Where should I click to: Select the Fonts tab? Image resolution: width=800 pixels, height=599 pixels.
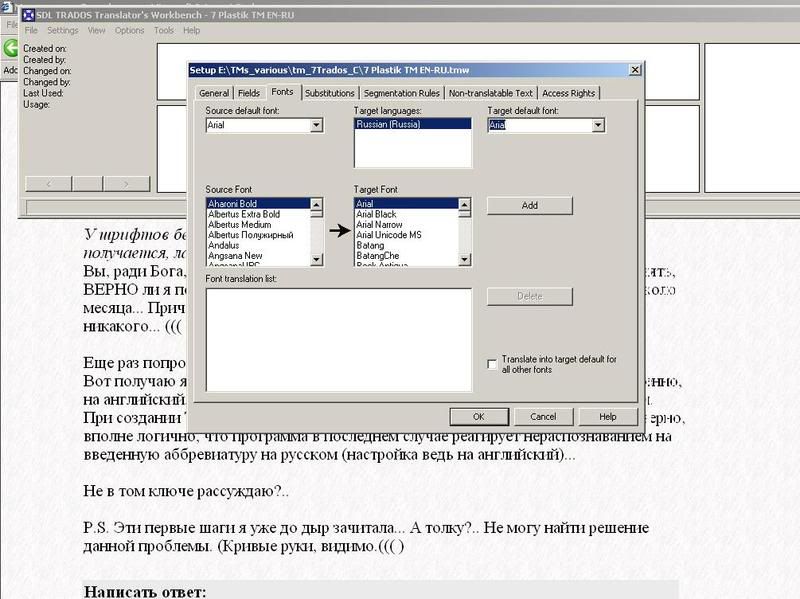[x=282, y=92]
